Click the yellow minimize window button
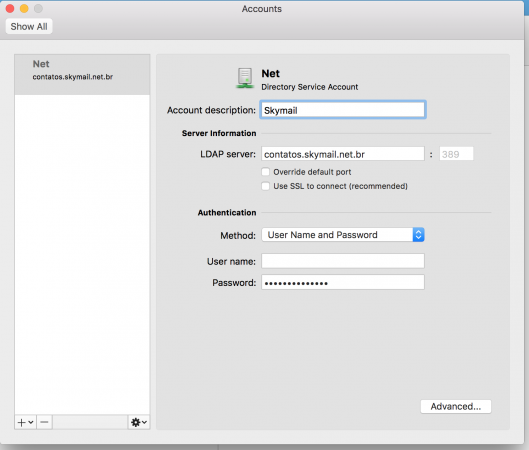This screenshot has height=450, width=529. [24, 8]
